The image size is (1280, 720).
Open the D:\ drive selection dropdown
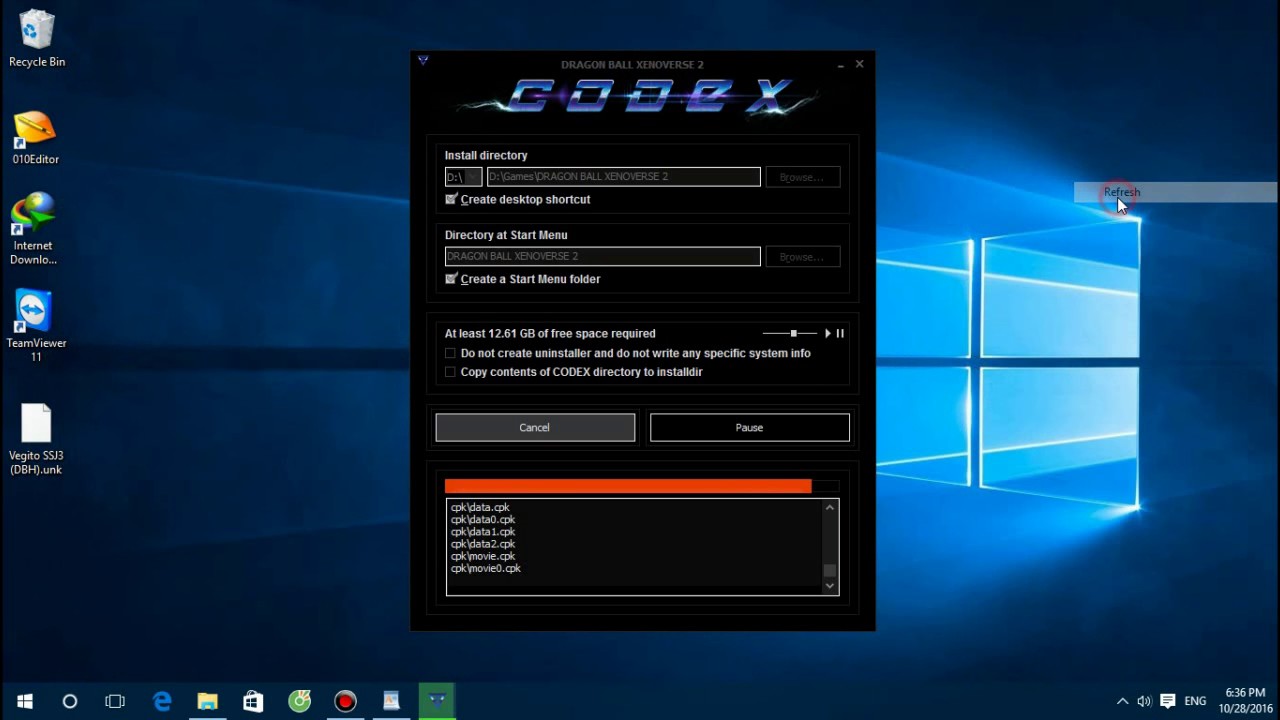point(463,177)
